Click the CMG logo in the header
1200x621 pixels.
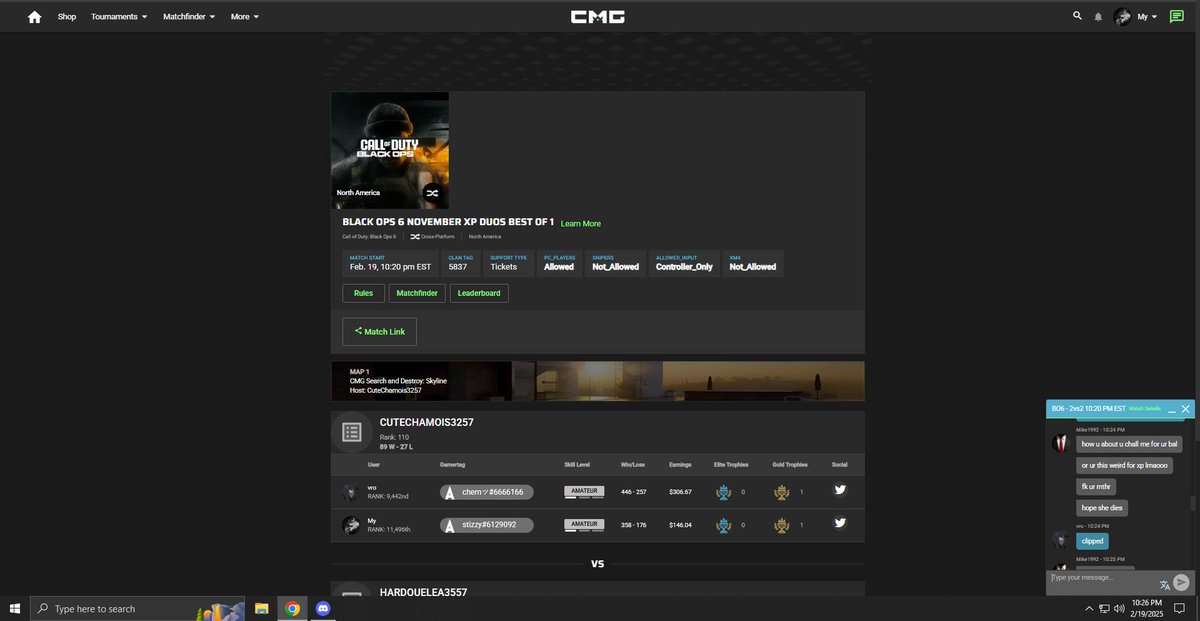[596, 17]
